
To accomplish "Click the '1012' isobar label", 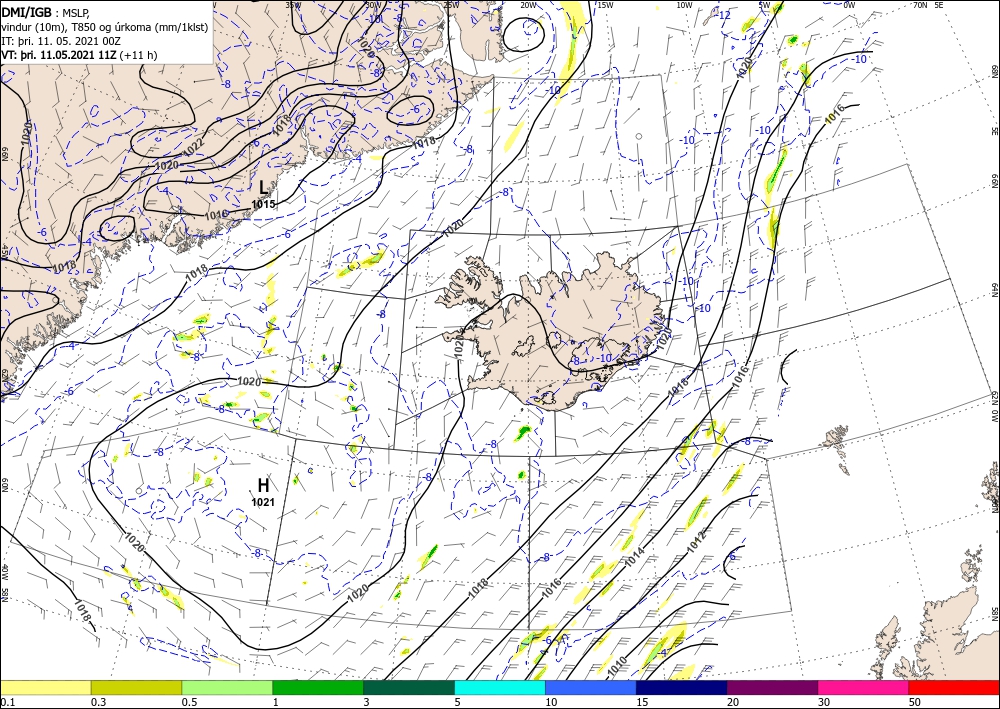I will click(x=696, y=541).
